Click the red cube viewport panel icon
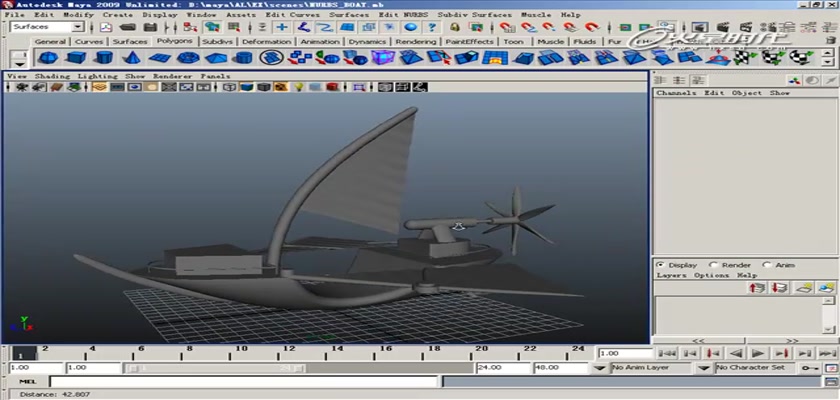The height and width of the screenshot is (400, 840). click(332, 87)
